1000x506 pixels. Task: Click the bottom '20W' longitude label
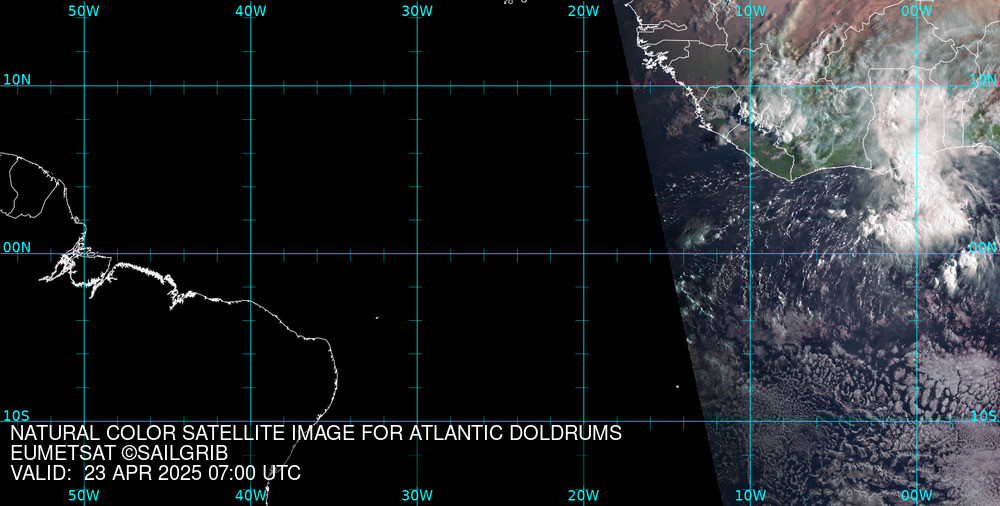pyautogui.click(x=584, y=495)
